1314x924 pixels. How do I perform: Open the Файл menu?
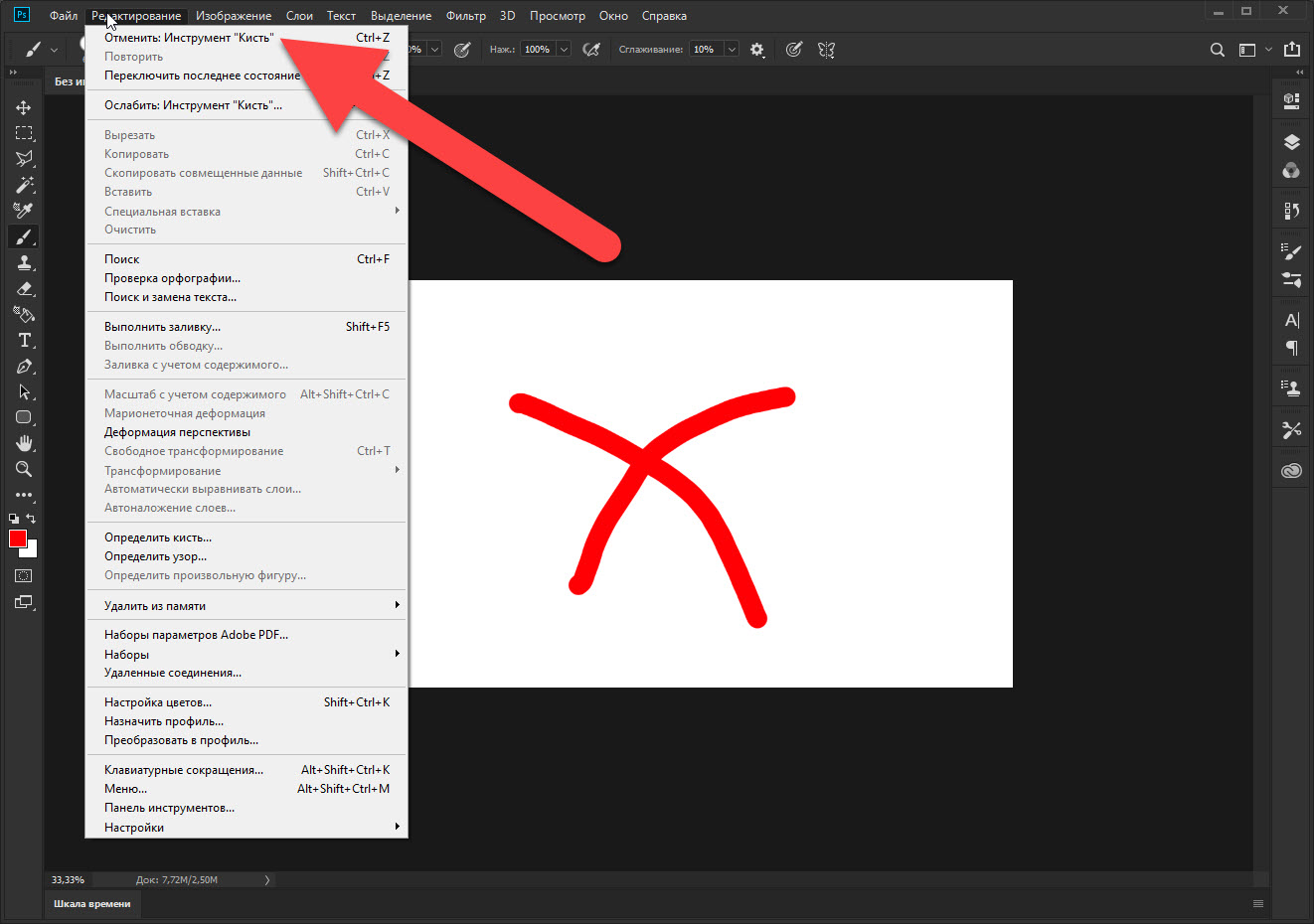tap(64, 16)
